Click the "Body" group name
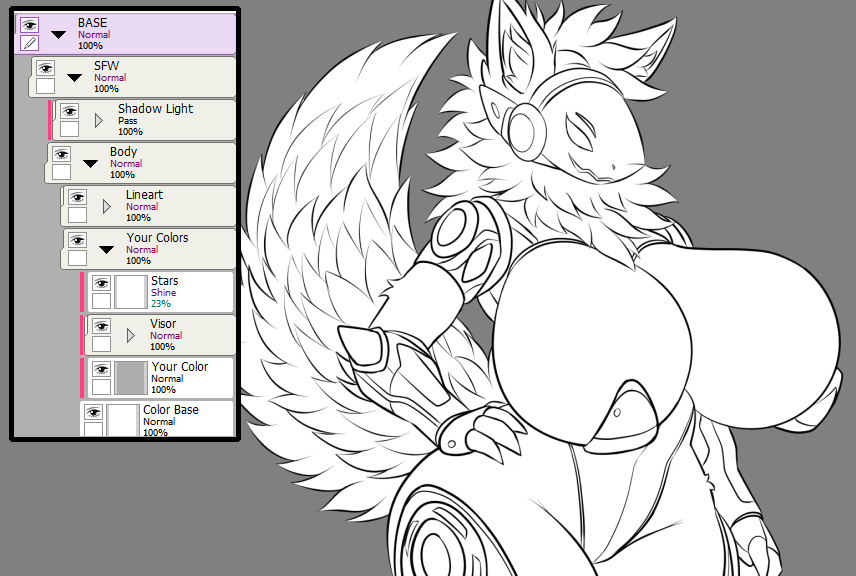The image size is (856, 576). point(123,152)
